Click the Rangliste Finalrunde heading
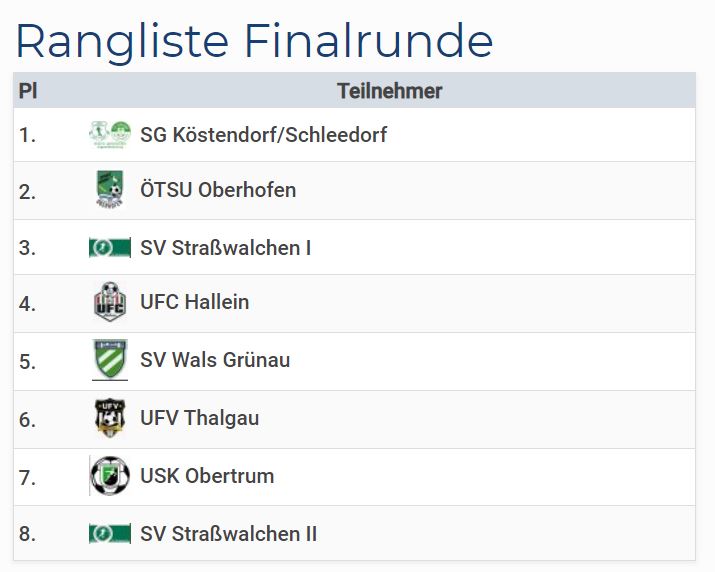Viewport: 715px width, 572px height. coord(254,41)
